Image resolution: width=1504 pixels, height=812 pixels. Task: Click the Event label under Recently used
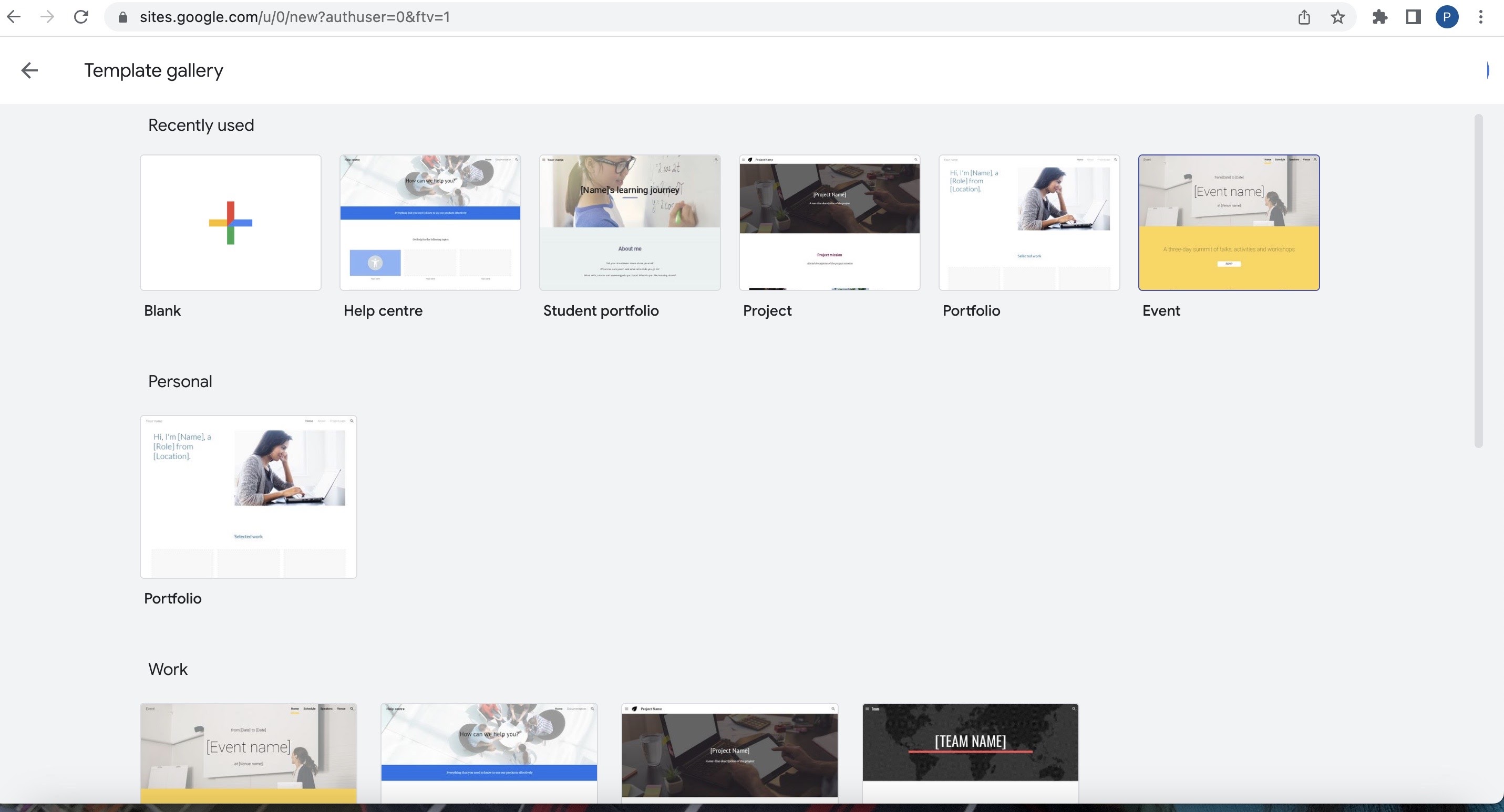[x=1161, y=311]
